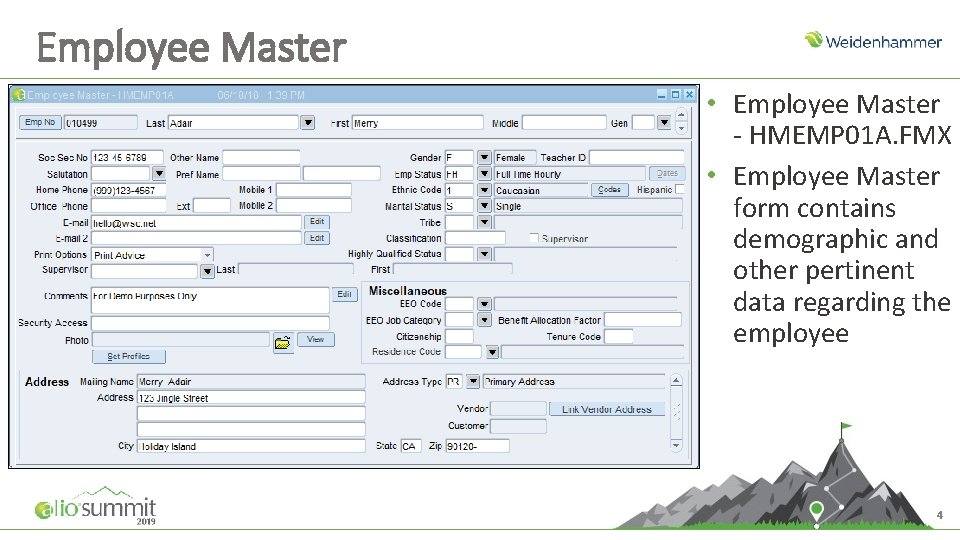Screen dimensions: 960x540
Task: Click the Teacher ID field
Action: click(637, 157)
